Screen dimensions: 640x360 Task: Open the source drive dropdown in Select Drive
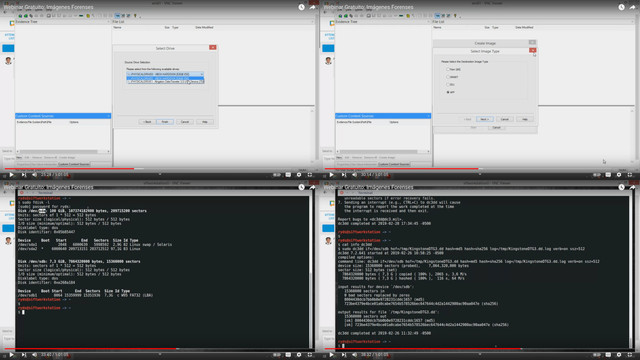165,74
